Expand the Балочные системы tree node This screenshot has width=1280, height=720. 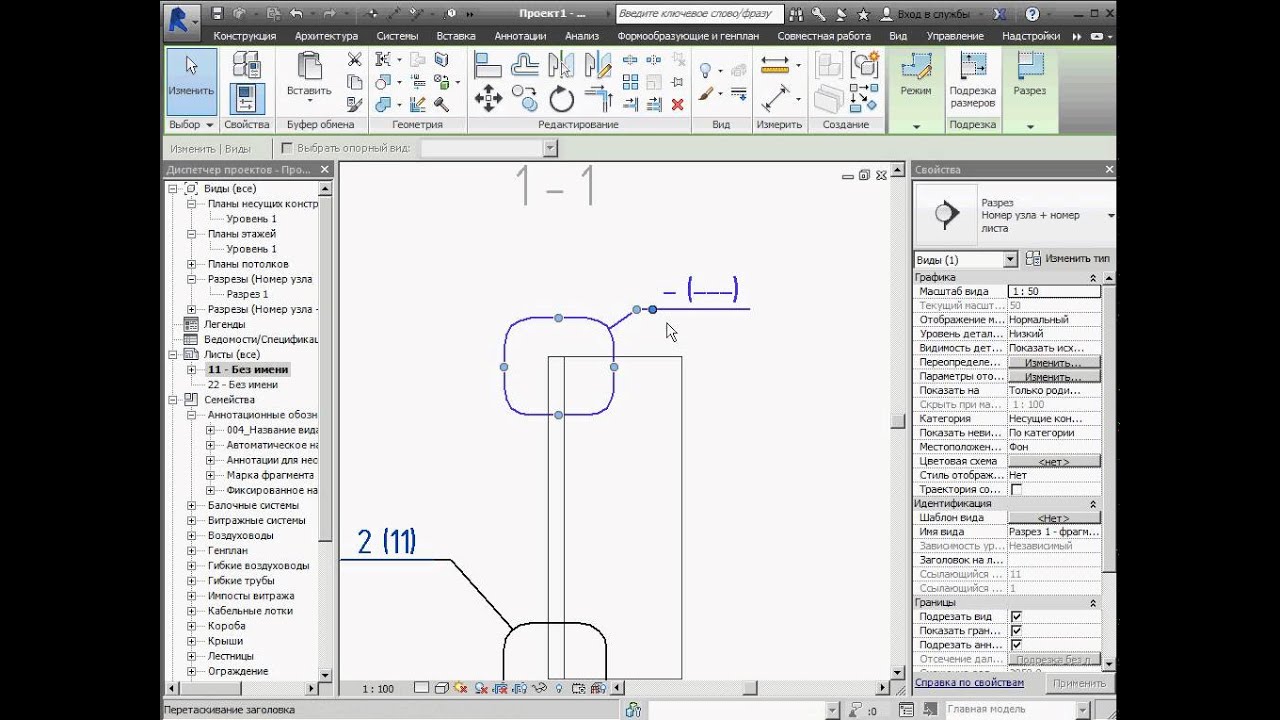coord(191,505)
